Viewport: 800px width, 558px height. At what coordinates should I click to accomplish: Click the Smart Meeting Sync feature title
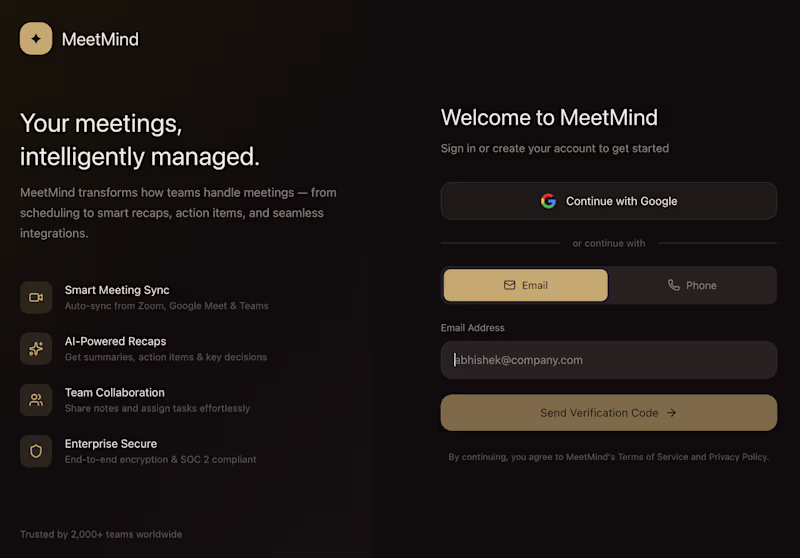117,290
